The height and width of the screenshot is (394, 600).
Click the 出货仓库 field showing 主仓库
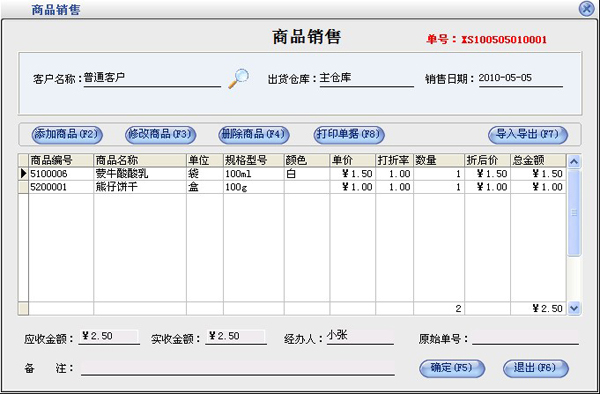click(x=367, y=78)
